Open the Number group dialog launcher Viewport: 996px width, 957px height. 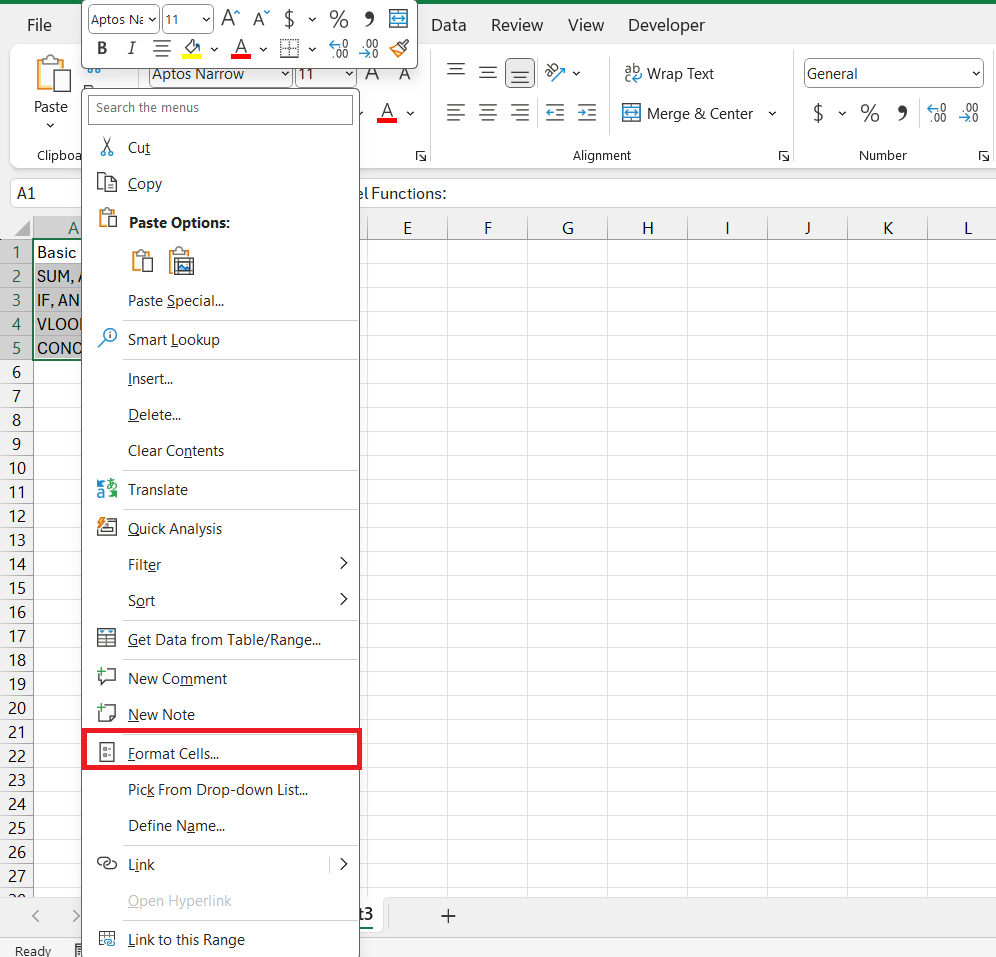984,155
